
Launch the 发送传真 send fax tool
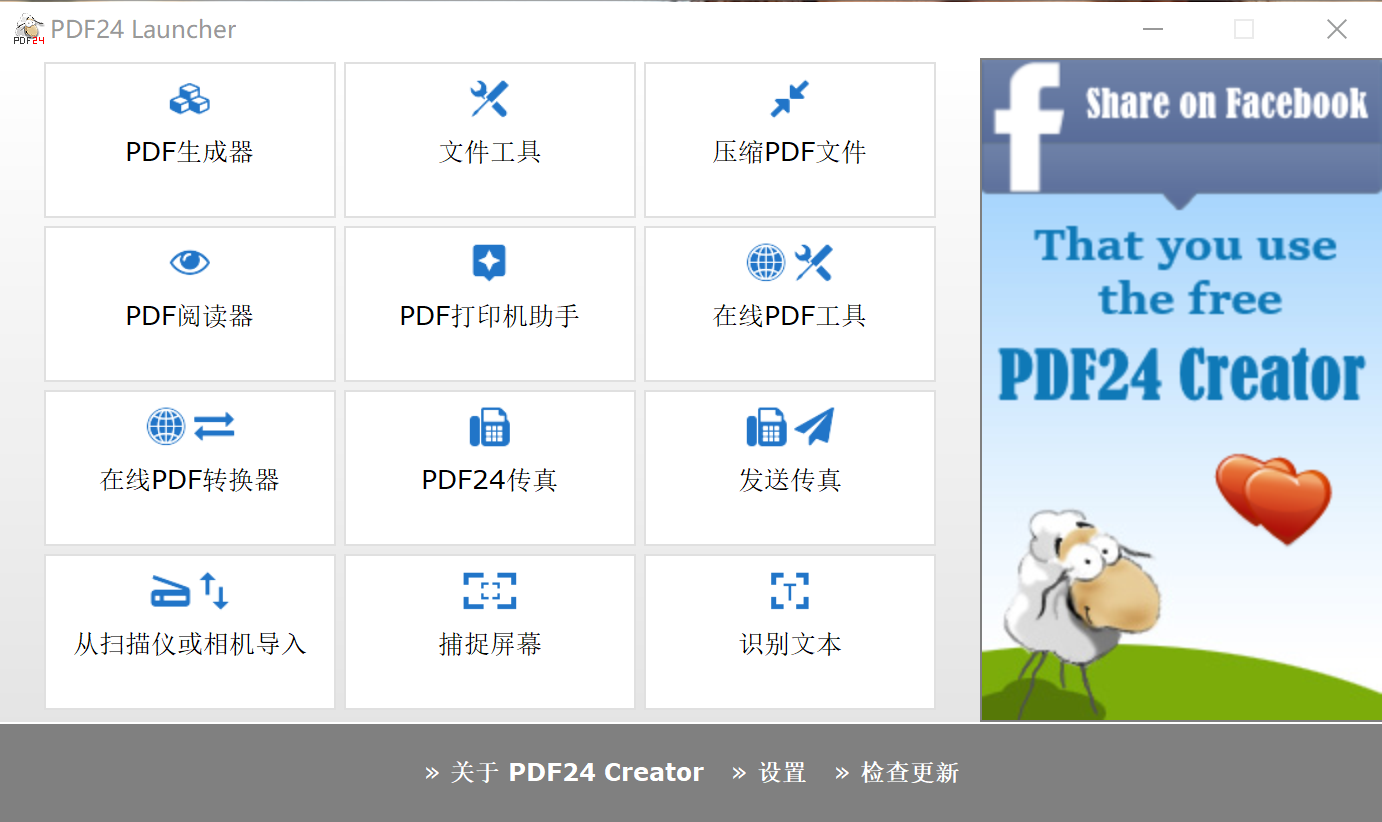789,468
